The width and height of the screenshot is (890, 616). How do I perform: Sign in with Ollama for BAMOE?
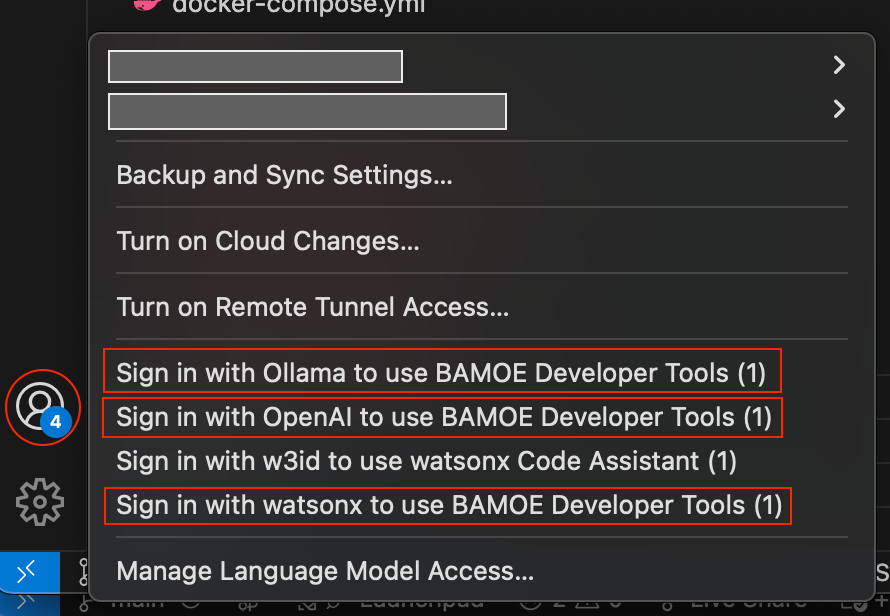441,373
